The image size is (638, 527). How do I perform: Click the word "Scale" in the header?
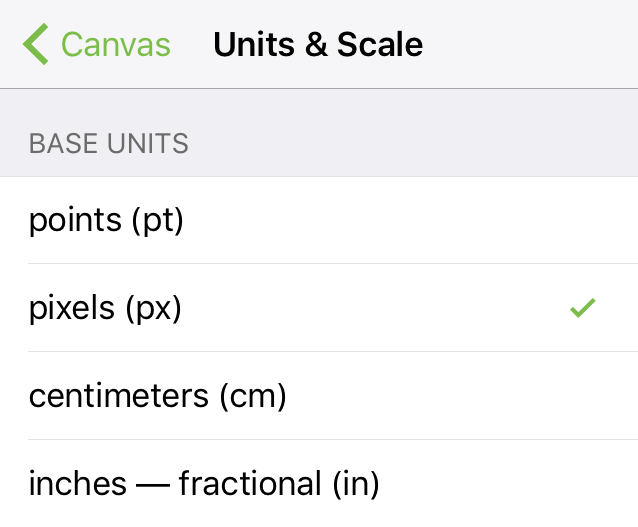pyautogui.click(x=380, y=45)
